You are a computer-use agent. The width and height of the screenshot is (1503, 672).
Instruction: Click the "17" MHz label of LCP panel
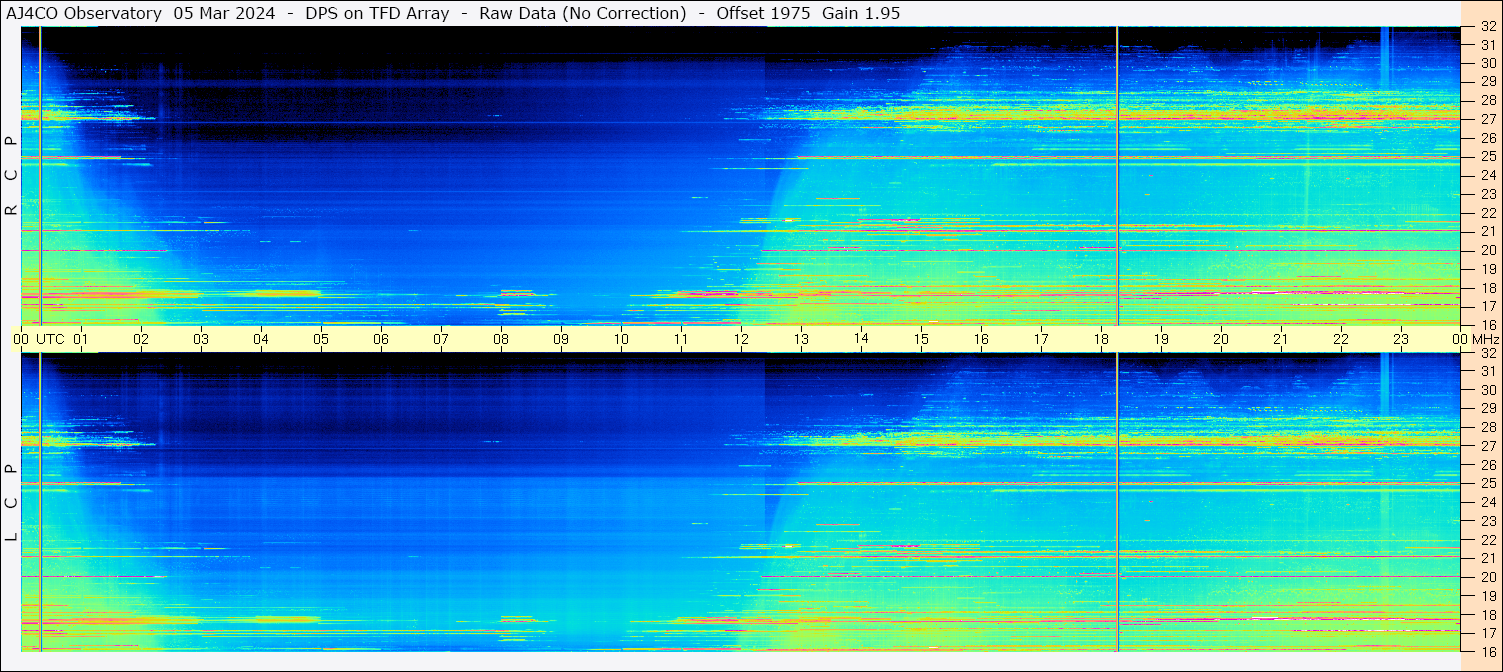(x=1487, y=633)
